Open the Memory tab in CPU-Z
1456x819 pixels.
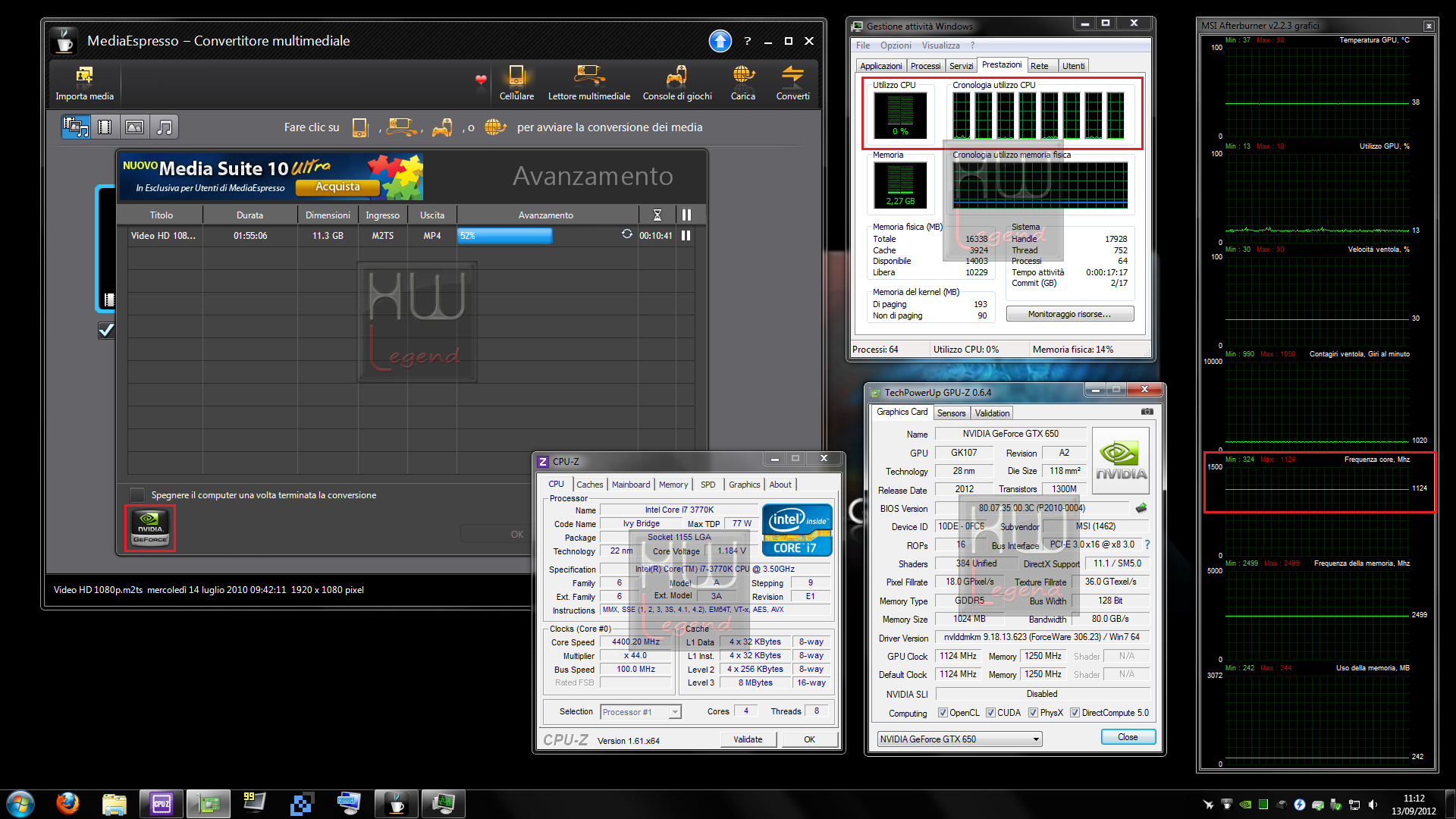[x=673, y=485]
